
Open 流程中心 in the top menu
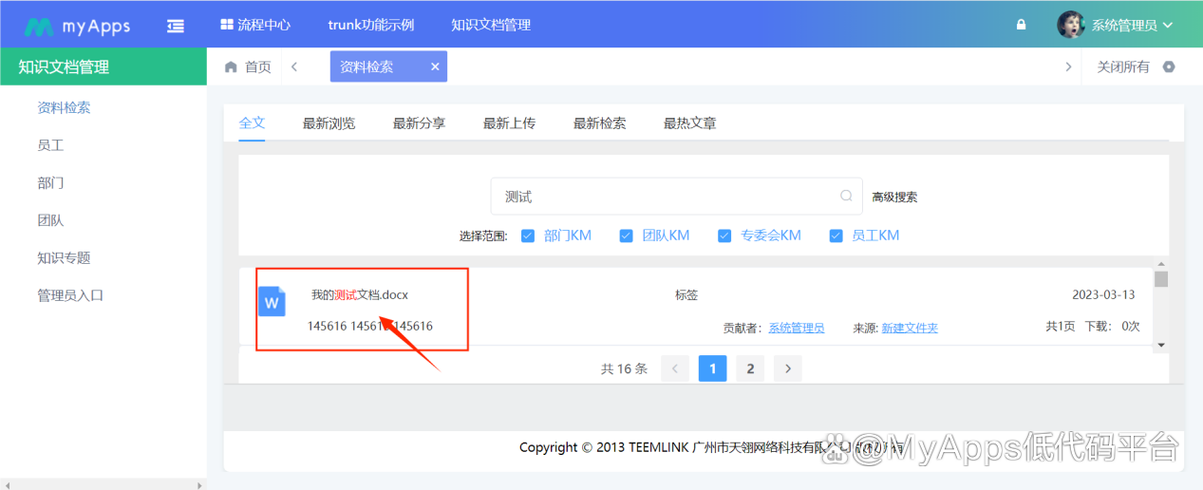tap(256, 25)
